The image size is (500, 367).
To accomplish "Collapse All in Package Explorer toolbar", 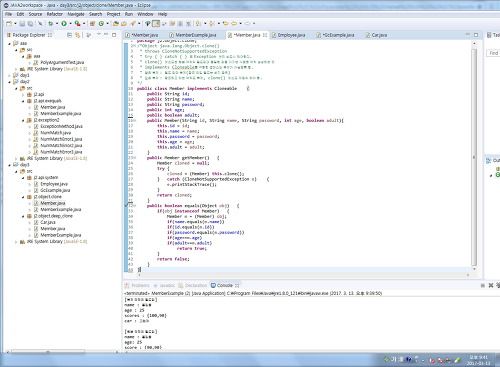I will [x=69, y=35].
